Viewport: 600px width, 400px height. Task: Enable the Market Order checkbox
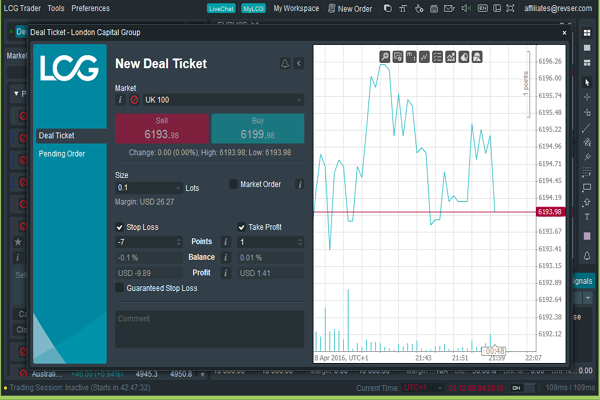click(x=233, y=184)
